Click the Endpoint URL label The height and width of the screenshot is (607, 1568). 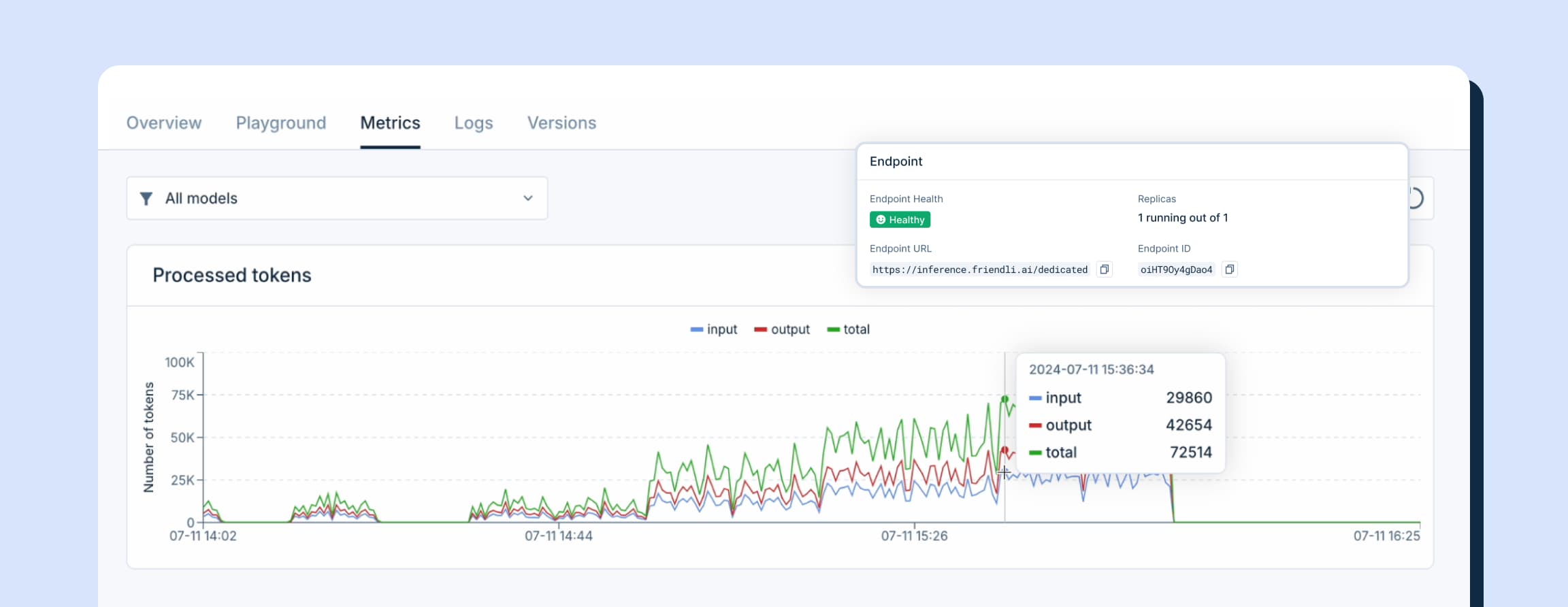coord(900,248)
